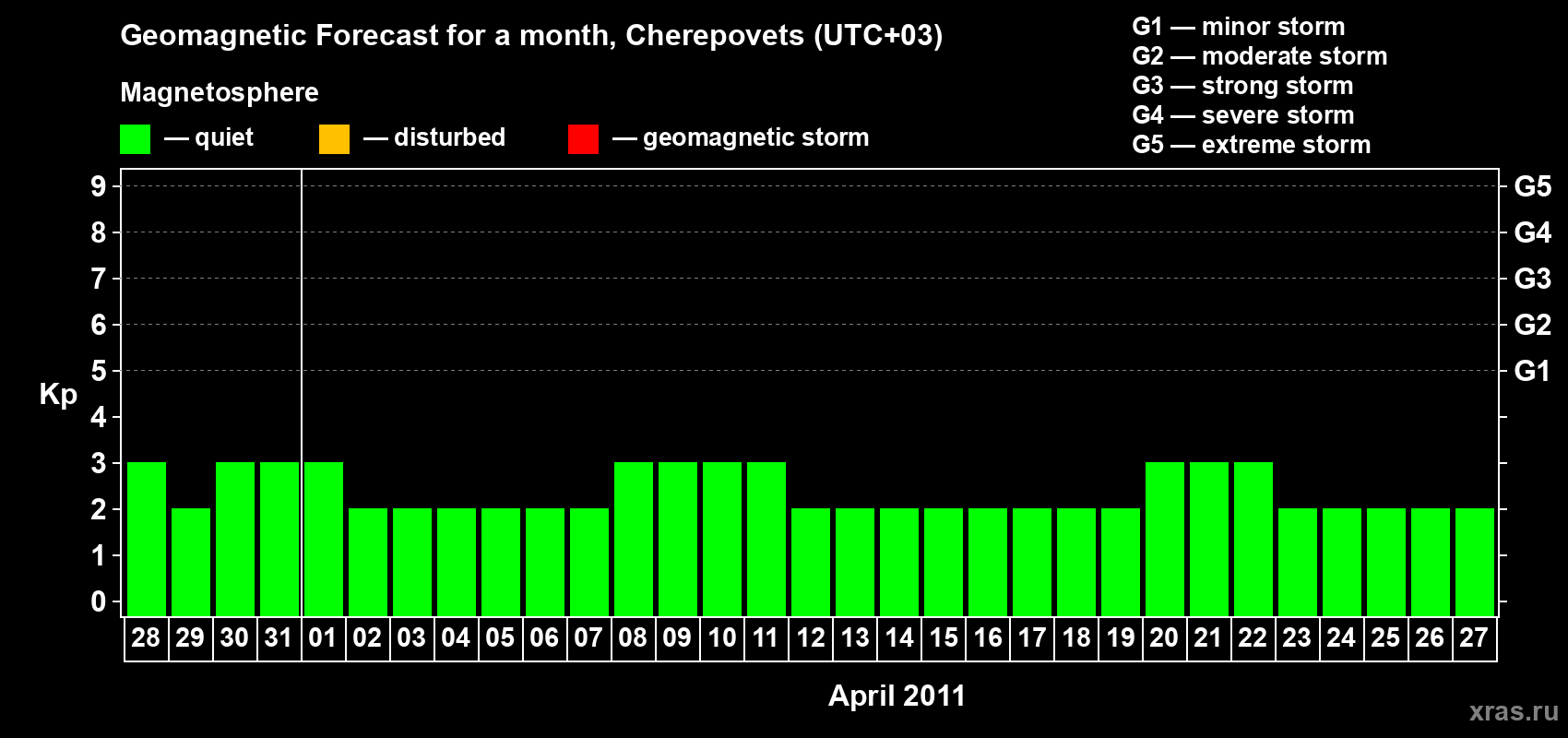Screen dimensions: 1568x738
Task: Click the 'G5 — extreme storm' legend line
Action: [x=1252, y=145]
